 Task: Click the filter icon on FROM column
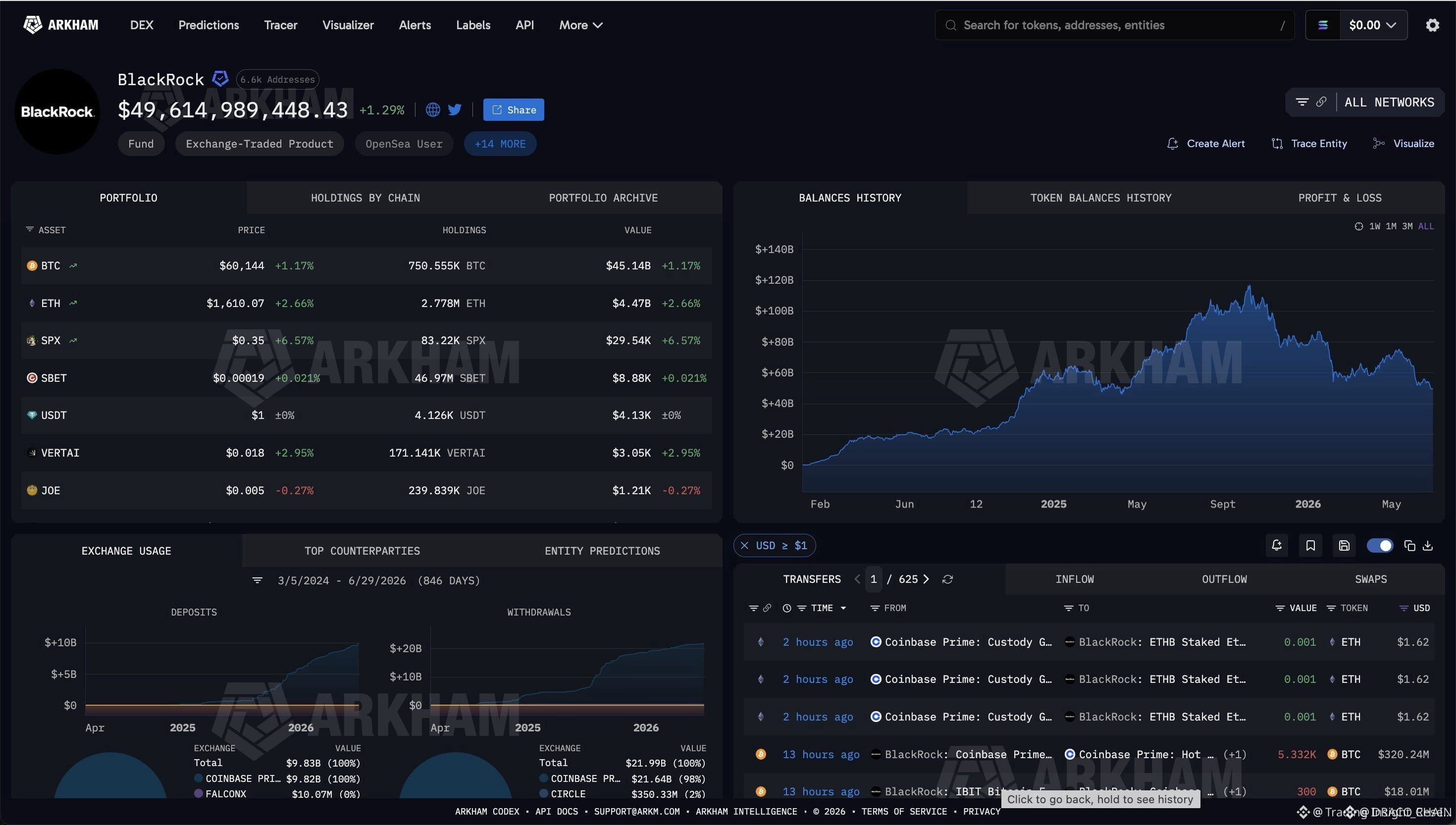click(x=875, y=608)
